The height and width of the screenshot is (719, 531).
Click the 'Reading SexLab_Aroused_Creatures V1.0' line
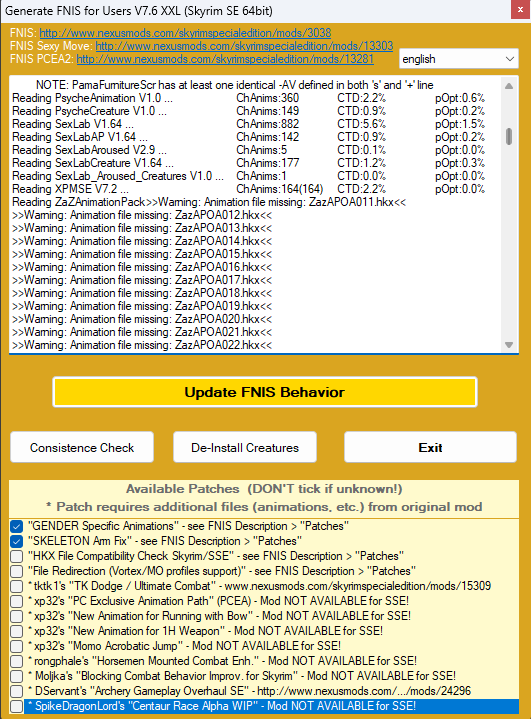(x=248, y=176)
